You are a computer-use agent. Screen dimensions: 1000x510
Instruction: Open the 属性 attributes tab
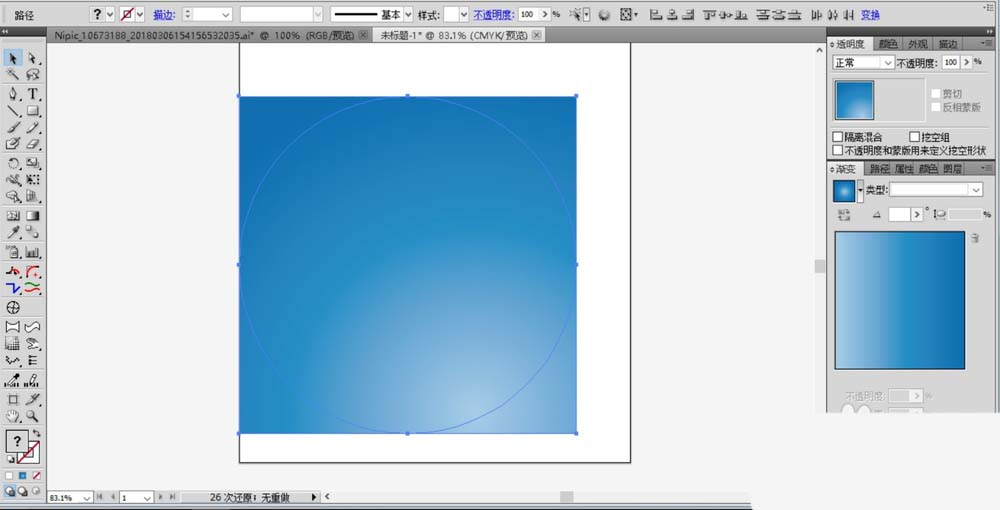(904, 169)
